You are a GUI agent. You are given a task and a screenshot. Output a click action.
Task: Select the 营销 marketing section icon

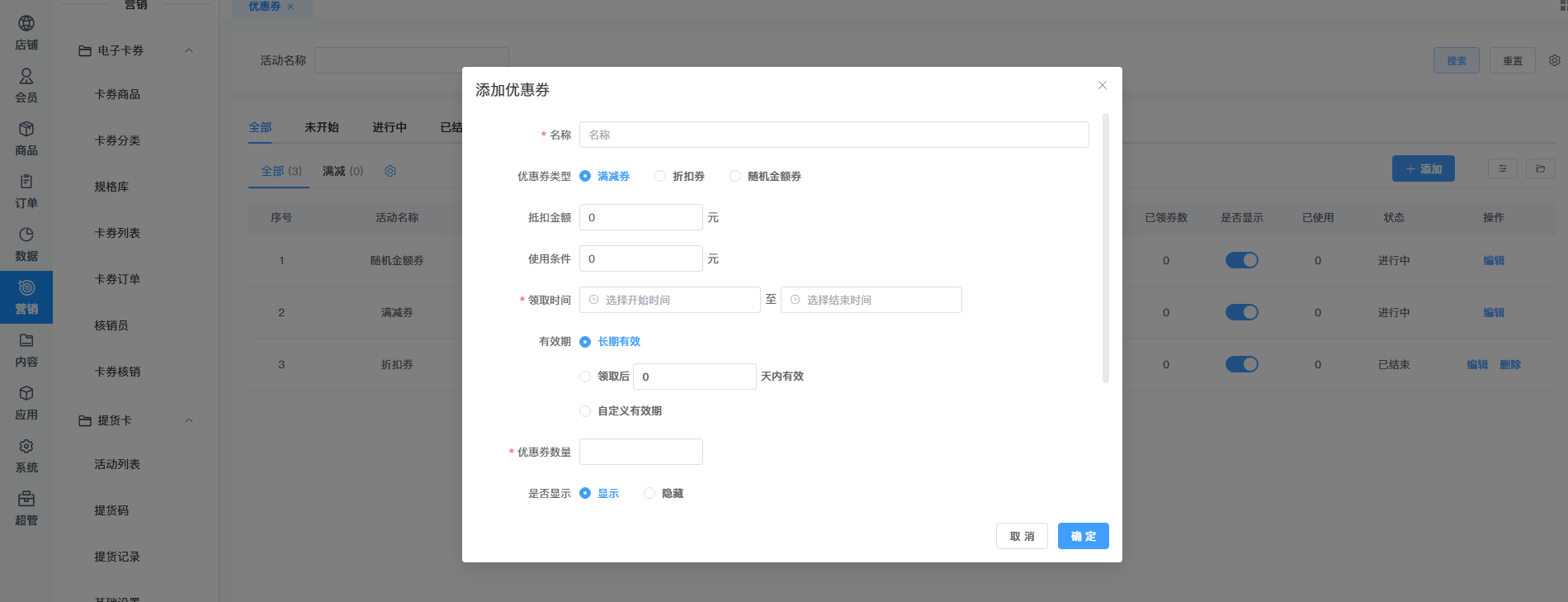(x=26, y=287)
